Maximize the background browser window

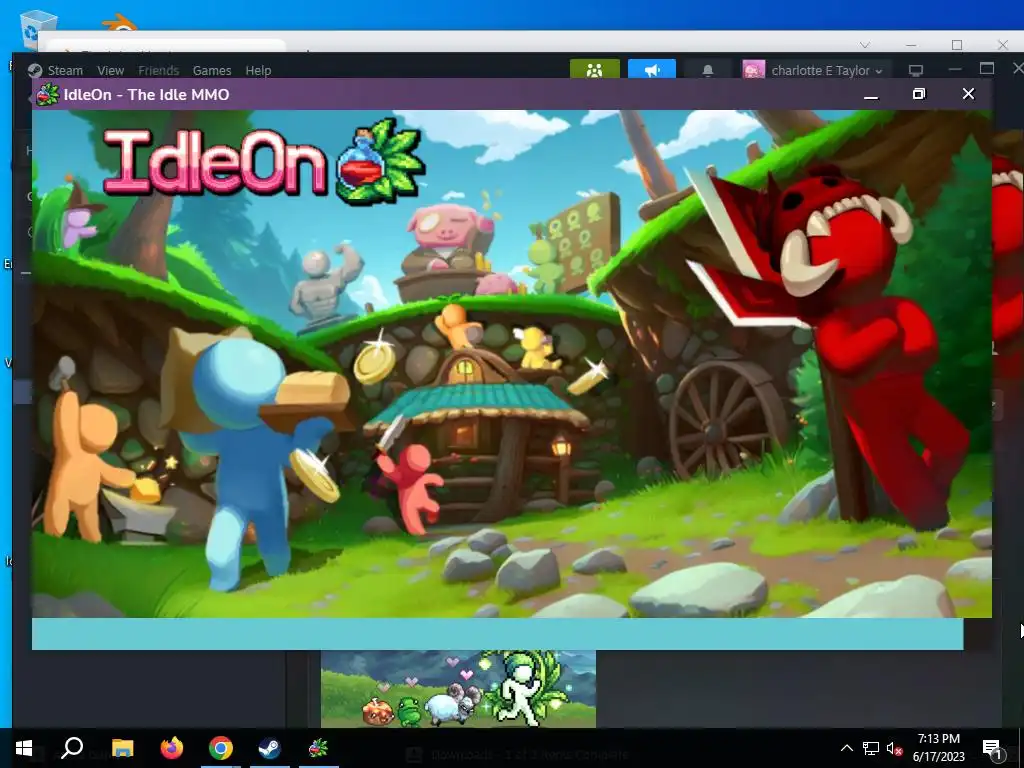click(957, 45)
